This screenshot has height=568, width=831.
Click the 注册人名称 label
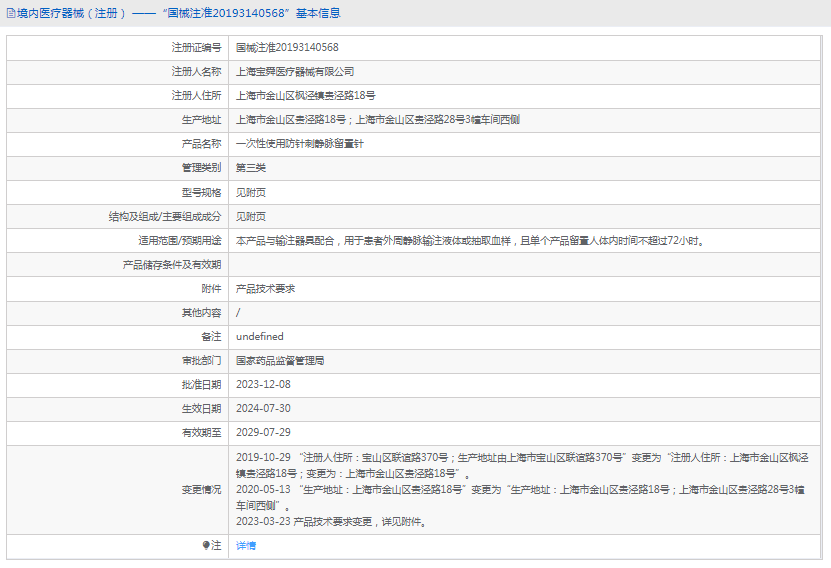pos(197,72)
